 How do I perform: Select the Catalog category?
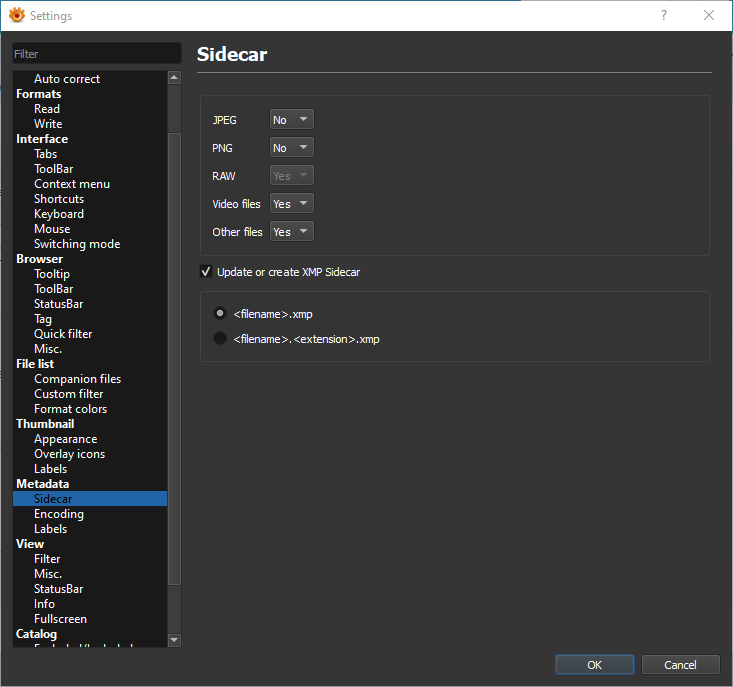[36, 634]
